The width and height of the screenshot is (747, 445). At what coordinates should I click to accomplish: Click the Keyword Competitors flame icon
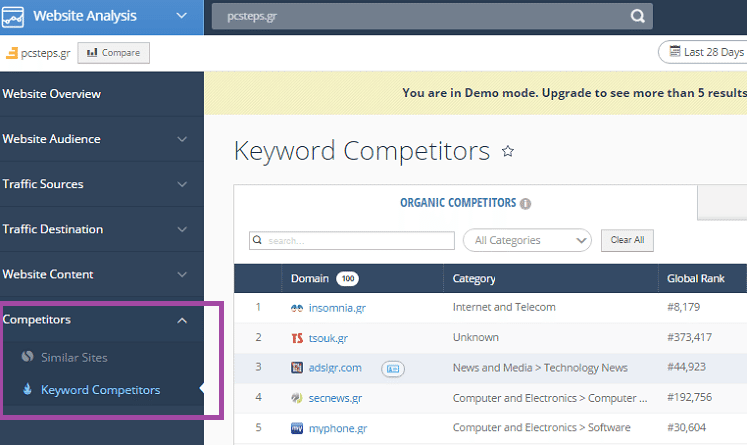28,389
